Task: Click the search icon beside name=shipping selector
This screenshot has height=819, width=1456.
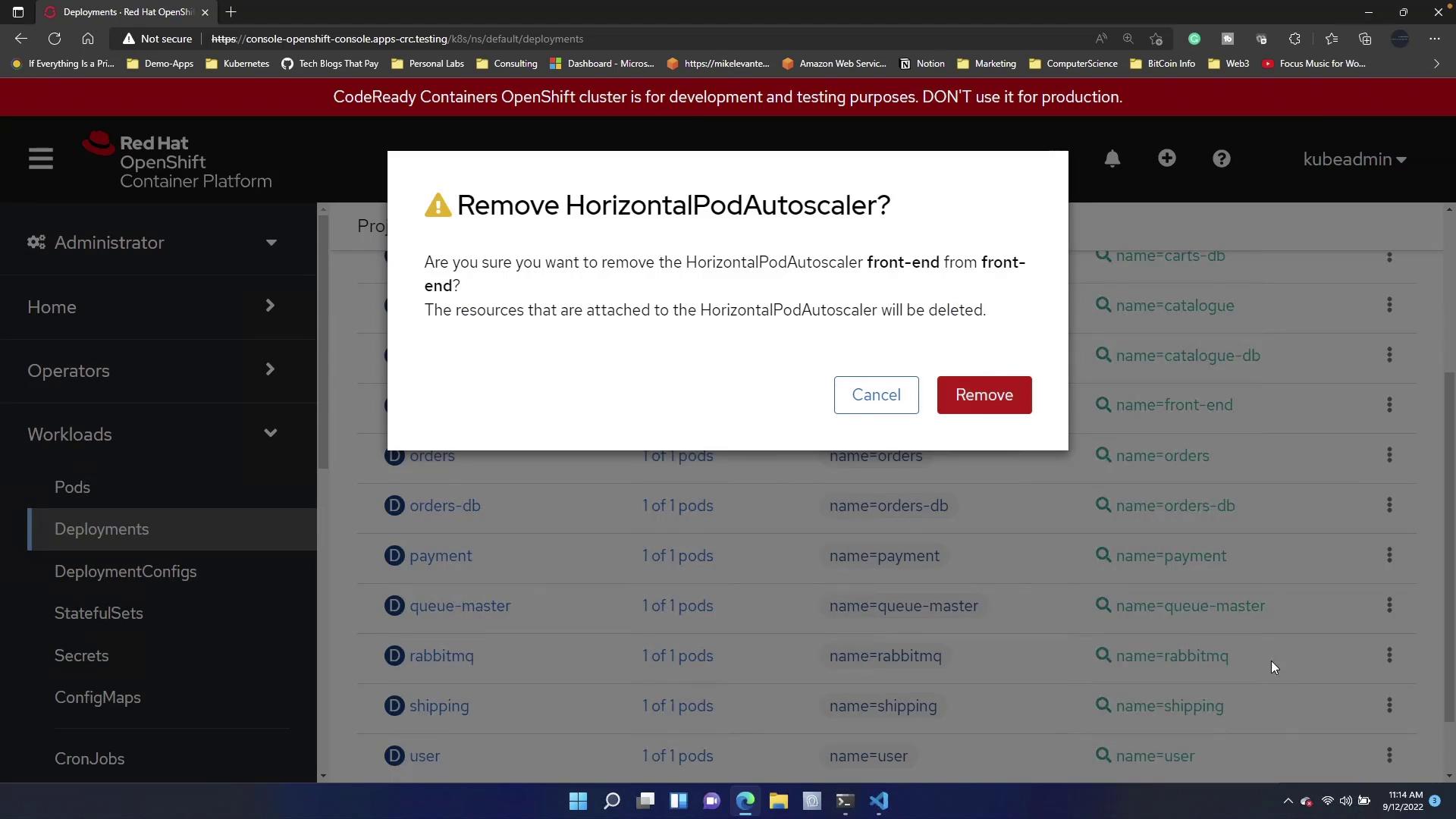Action: (x=1103, y=705)
